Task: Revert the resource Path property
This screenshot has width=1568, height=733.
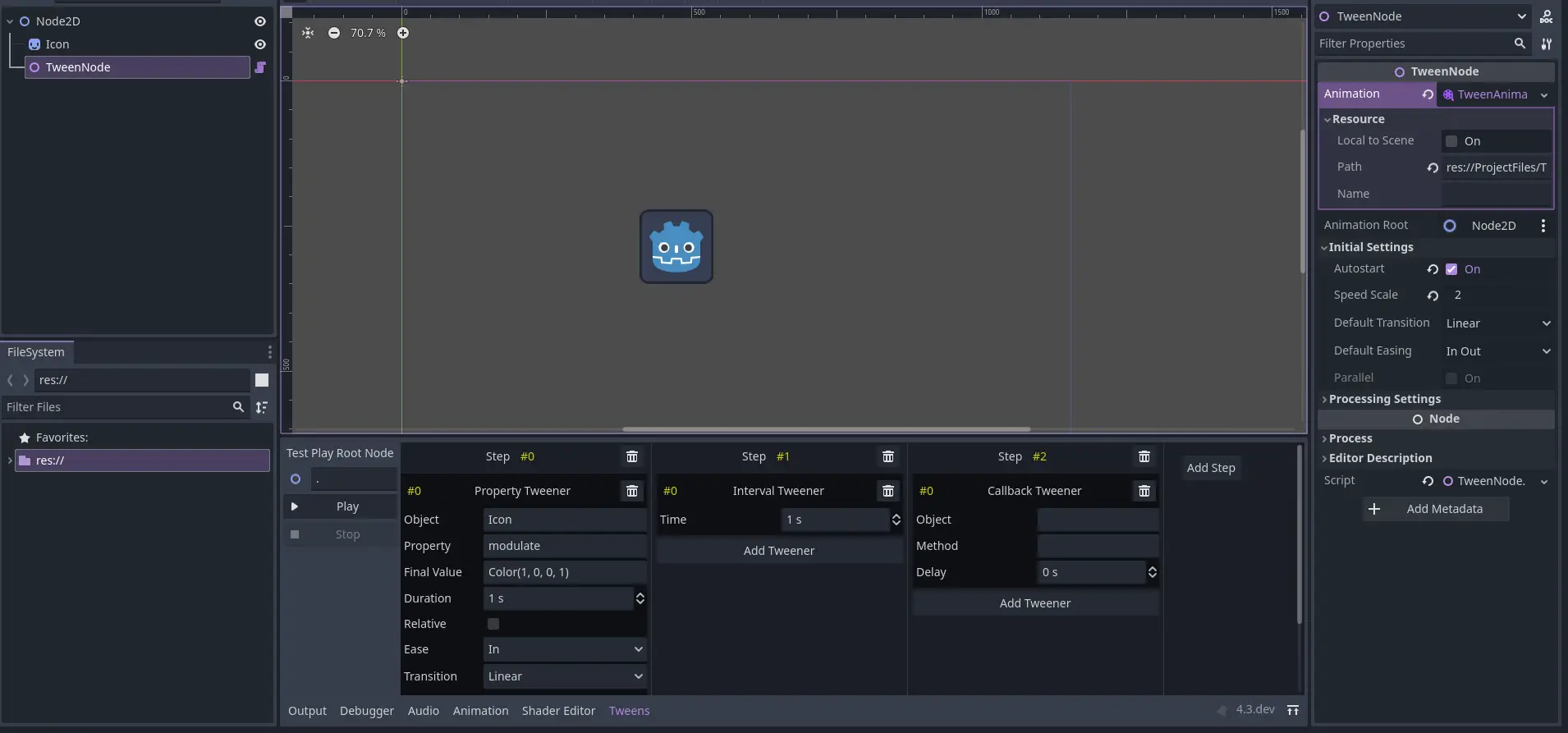Action: (1433, 167)
